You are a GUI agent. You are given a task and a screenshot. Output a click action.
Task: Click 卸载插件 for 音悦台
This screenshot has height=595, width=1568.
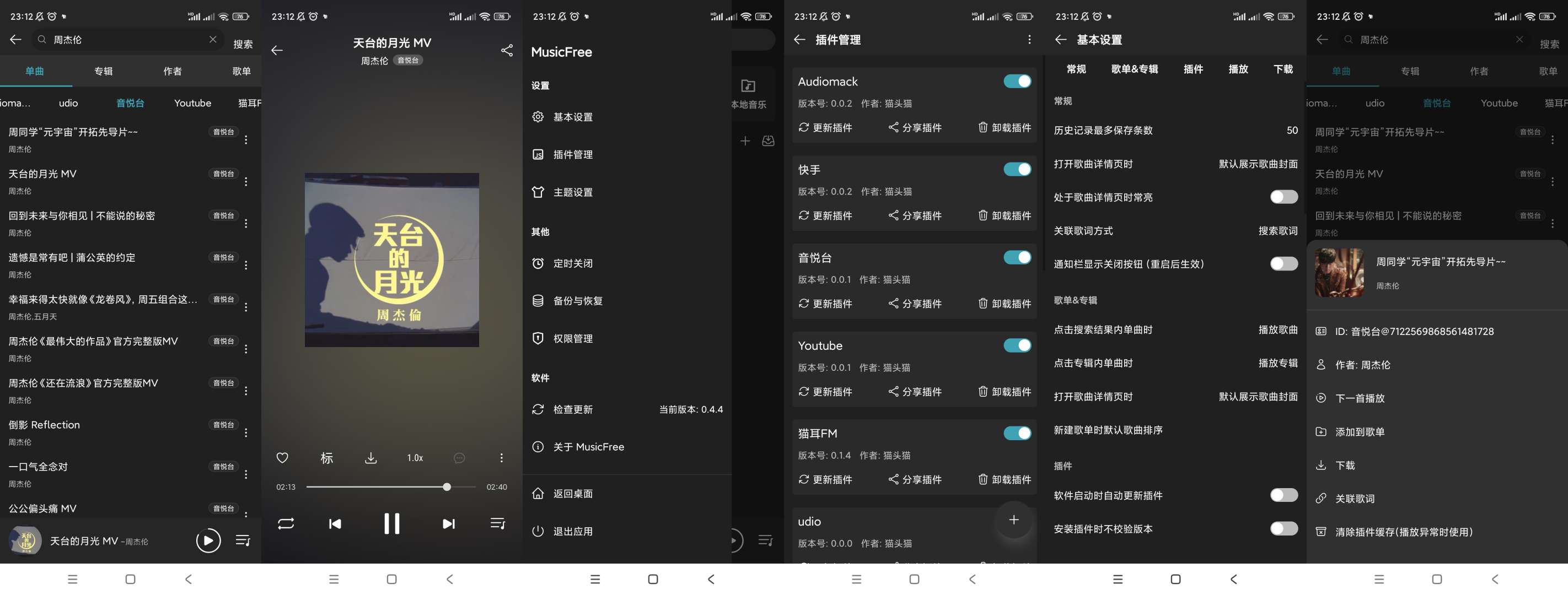(x=1005, y=304)
